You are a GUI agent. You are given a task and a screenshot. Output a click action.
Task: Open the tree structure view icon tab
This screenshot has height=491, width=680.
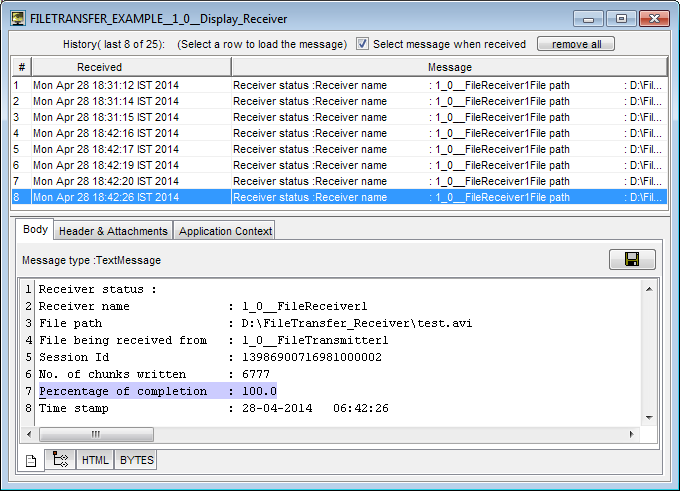[x=60, y=460]
